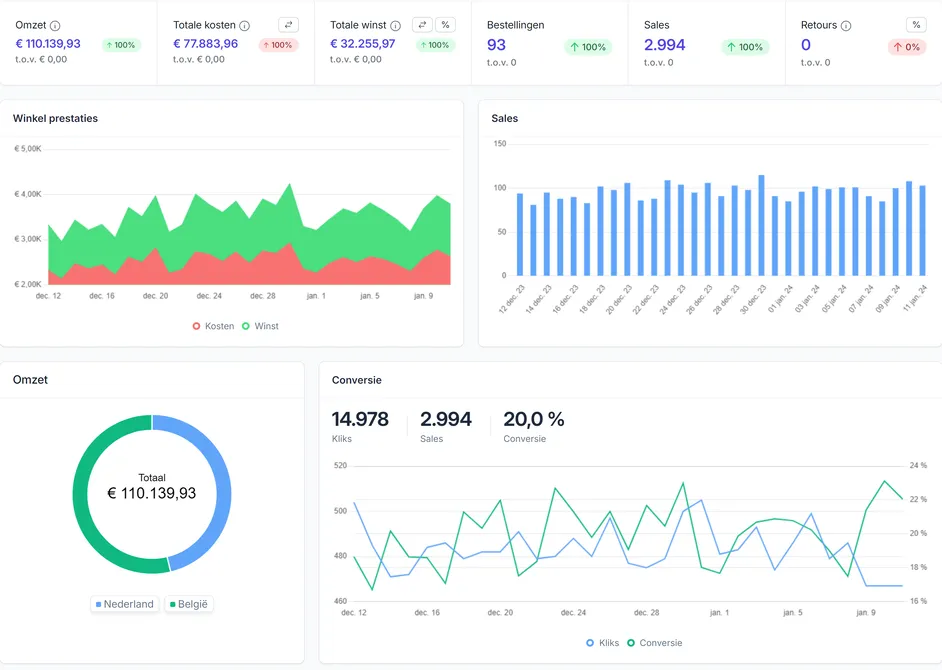Click the info icon next to Retours
942x670 pixels.
click(x=846, y=26)
